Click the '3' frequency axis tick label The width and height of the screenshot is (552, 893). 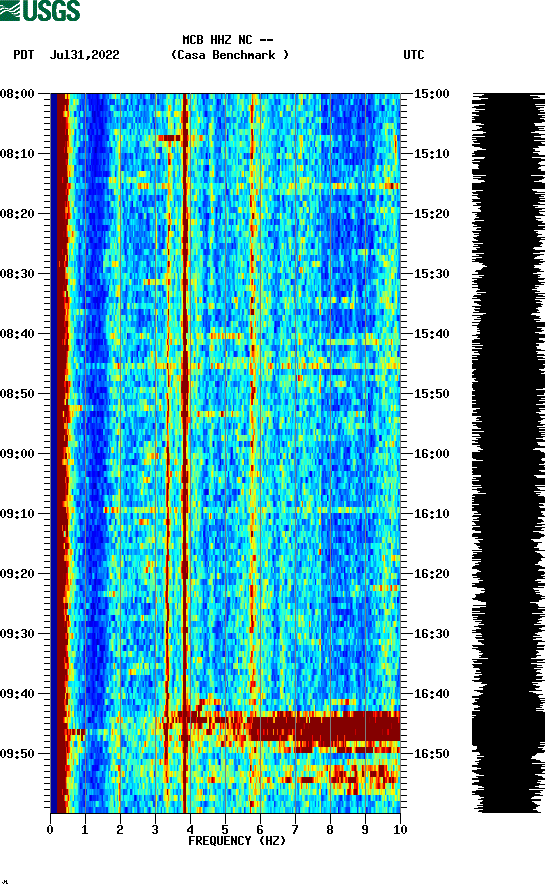155,829
